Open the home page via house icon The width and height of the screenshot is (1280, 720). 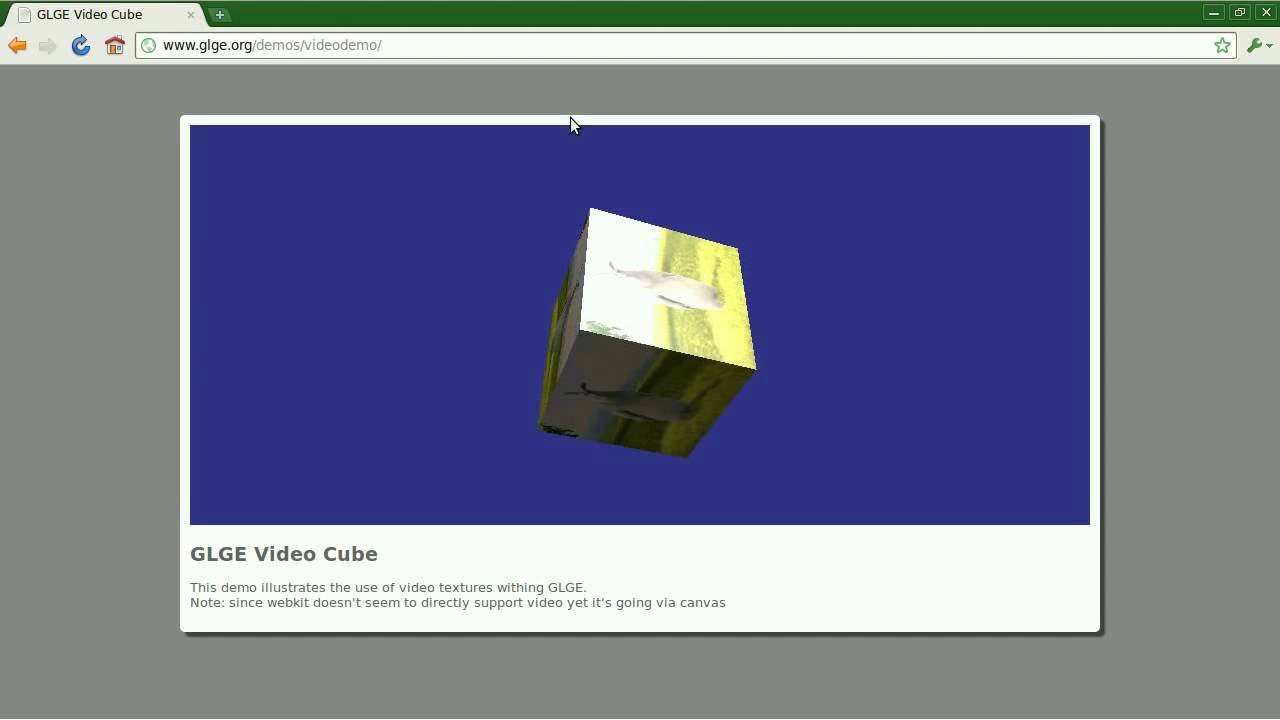[115, 45]
